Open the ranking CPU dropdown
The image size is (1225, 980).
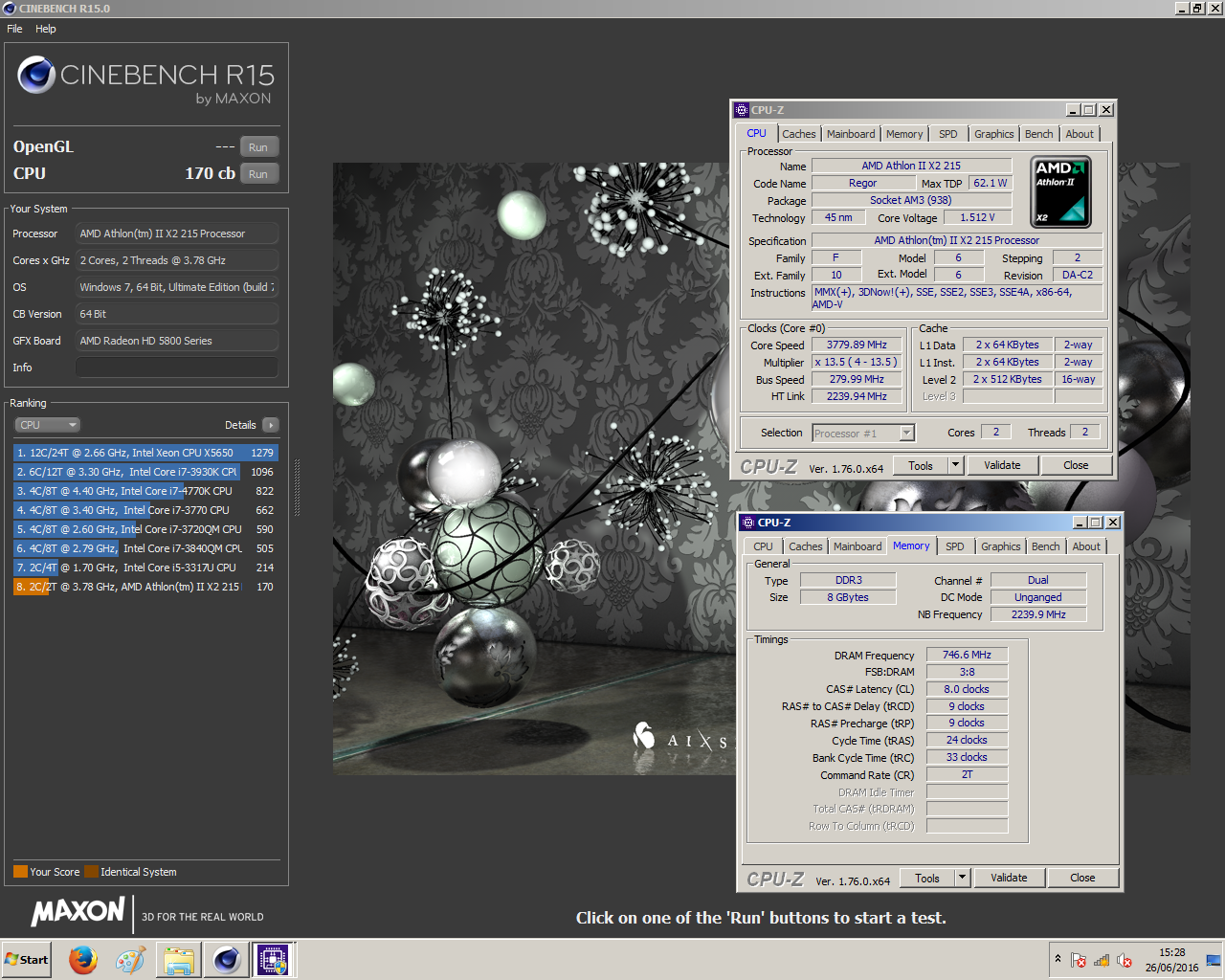(x=47, y=425)
